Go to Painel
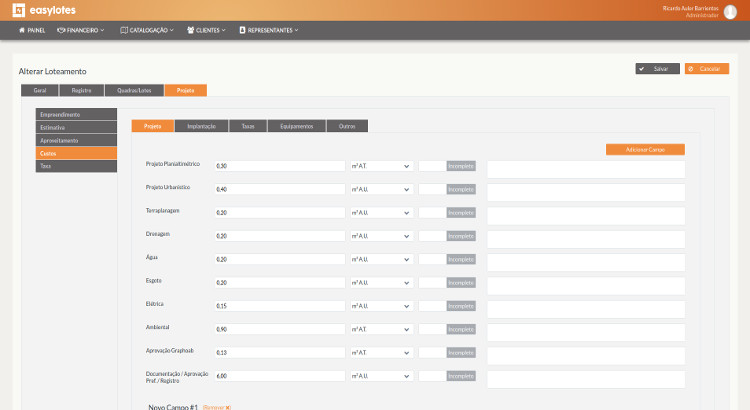The width and height of the screenshot is (750, 410). 32,30
